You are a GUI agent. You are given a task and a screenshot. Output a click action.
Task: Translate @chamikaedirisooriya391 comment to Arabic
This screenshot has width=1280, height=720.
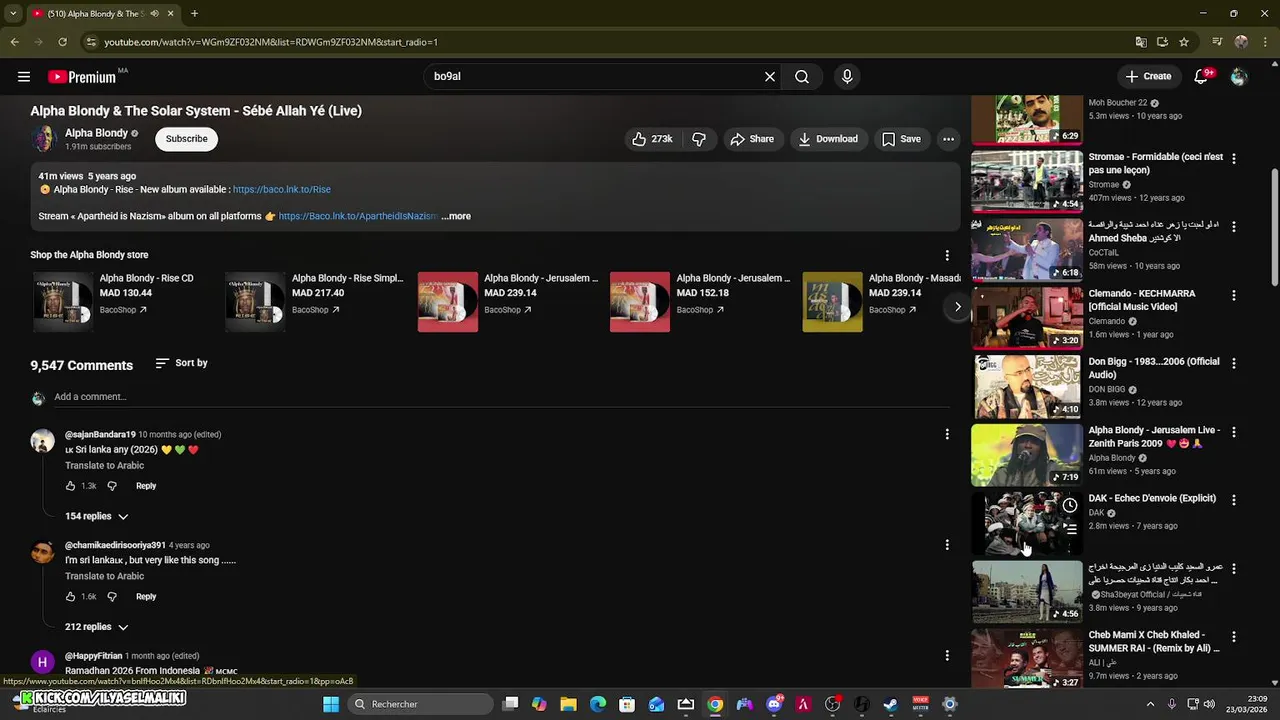click(x=105, y=576)
